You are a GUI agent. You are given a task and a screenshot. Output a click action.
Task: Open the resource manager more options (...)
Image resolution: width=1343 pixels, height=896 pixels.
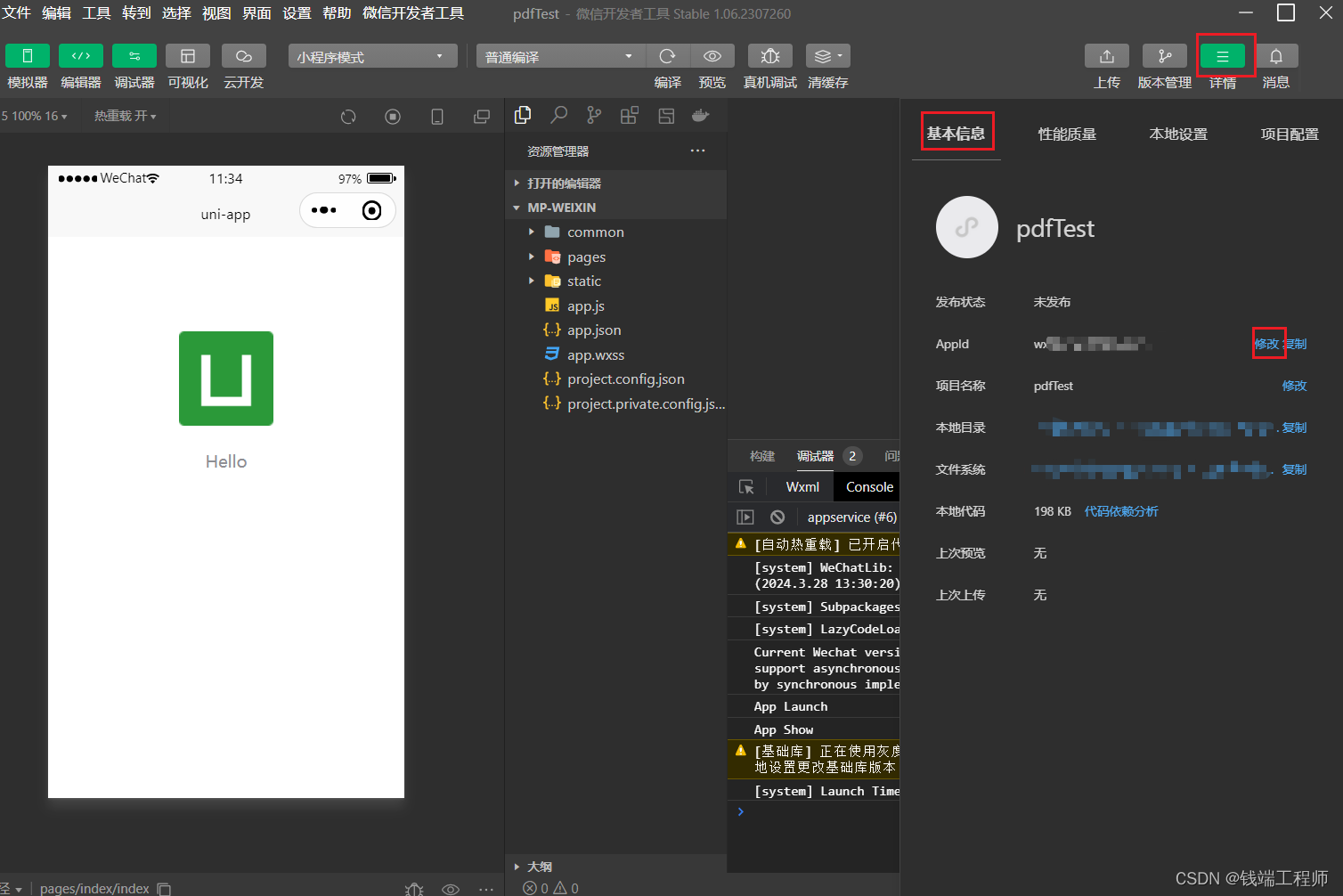[x=697, y=151]
